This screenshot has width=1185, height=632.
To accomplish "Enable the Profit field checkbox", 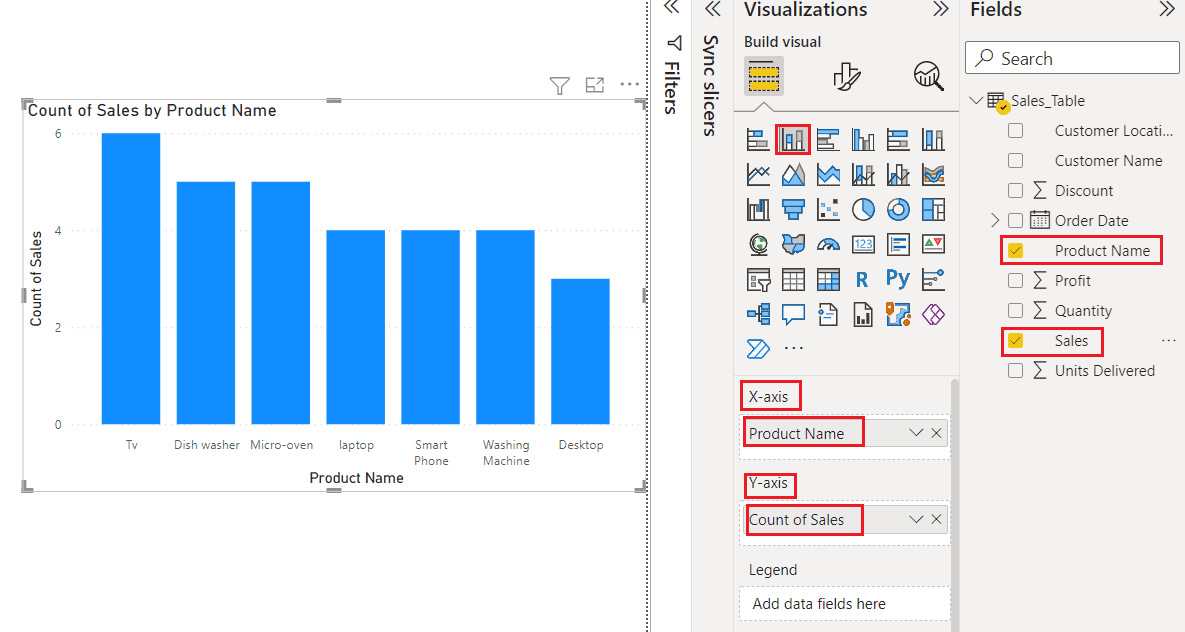I will 1016,280.
